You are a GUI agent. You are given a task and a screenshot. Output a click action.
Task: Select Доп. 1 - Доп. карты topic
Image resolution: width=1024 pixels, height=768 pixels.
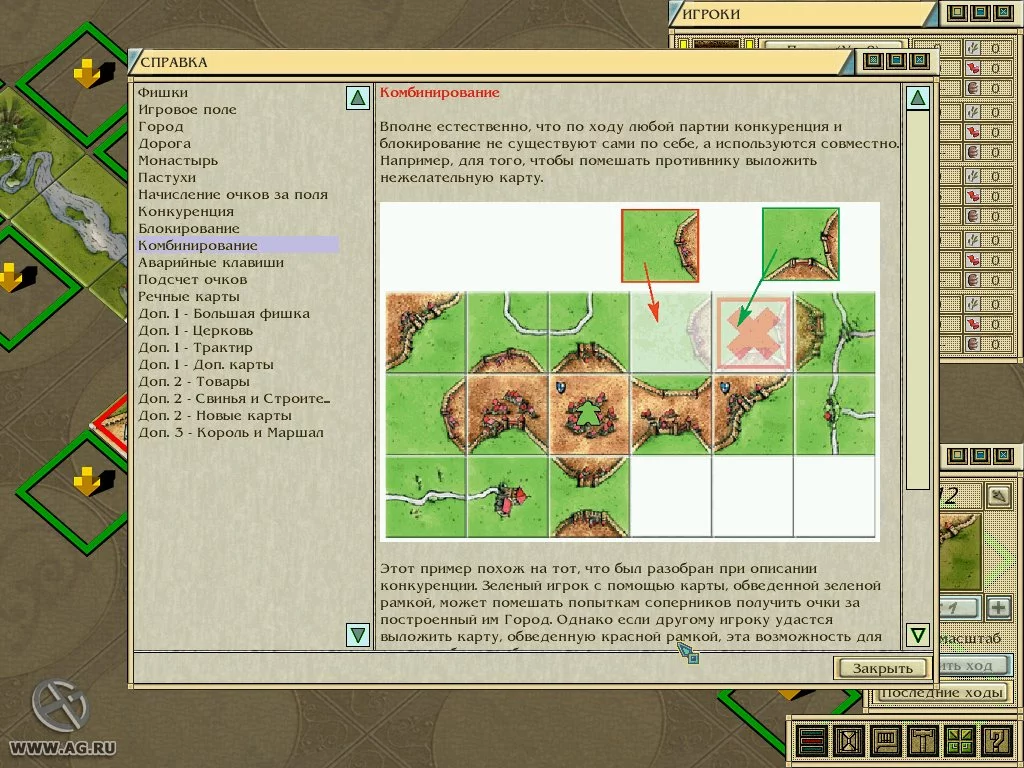pos(206,364)
